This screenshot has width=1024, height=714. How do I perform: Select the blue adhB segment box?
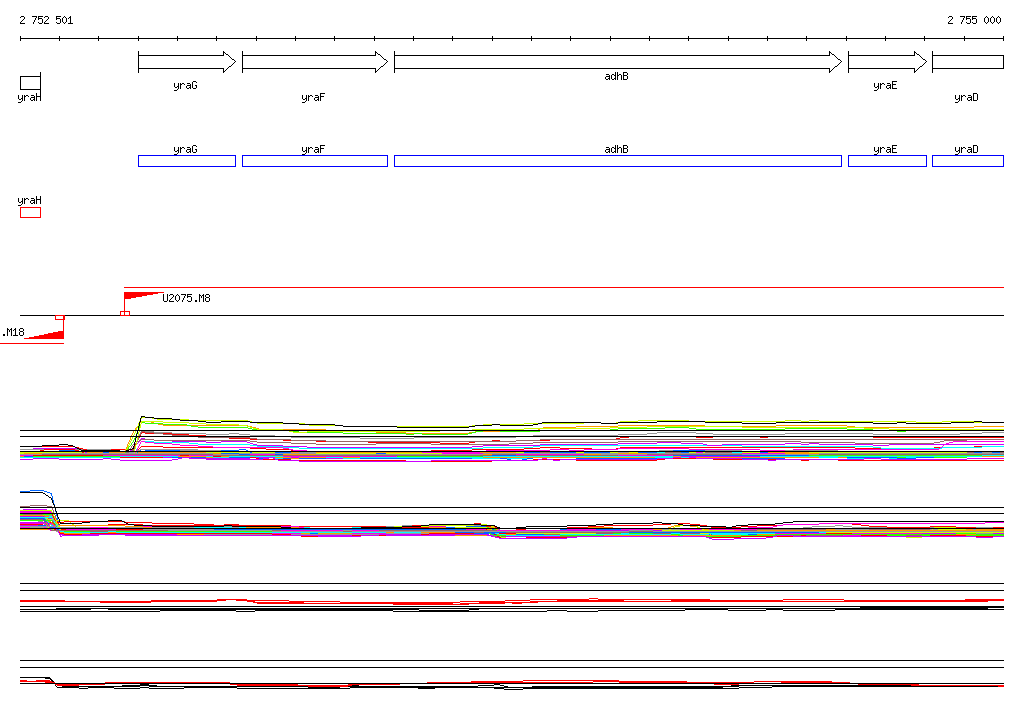(617, 161)
